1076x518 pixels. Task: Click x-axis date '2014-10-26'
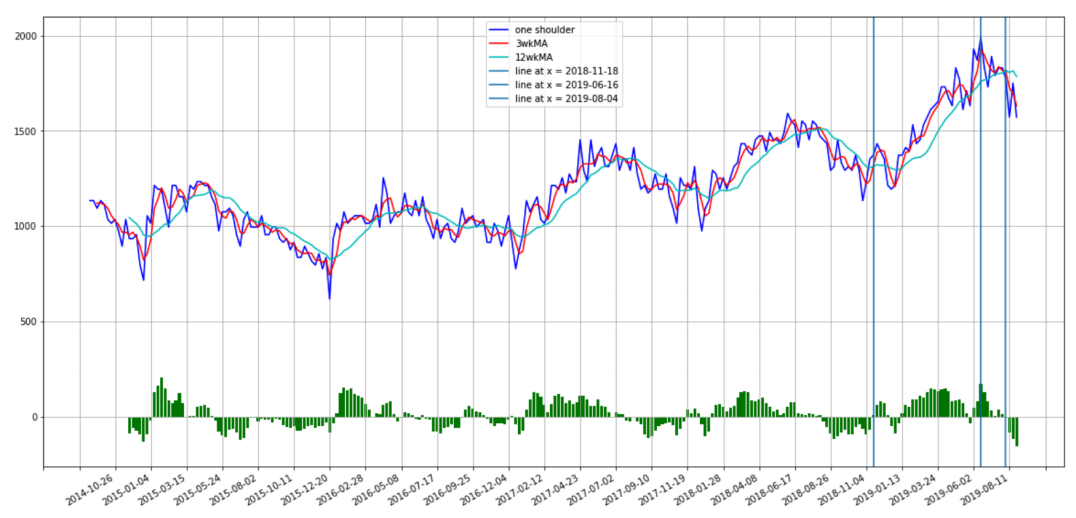91,488
